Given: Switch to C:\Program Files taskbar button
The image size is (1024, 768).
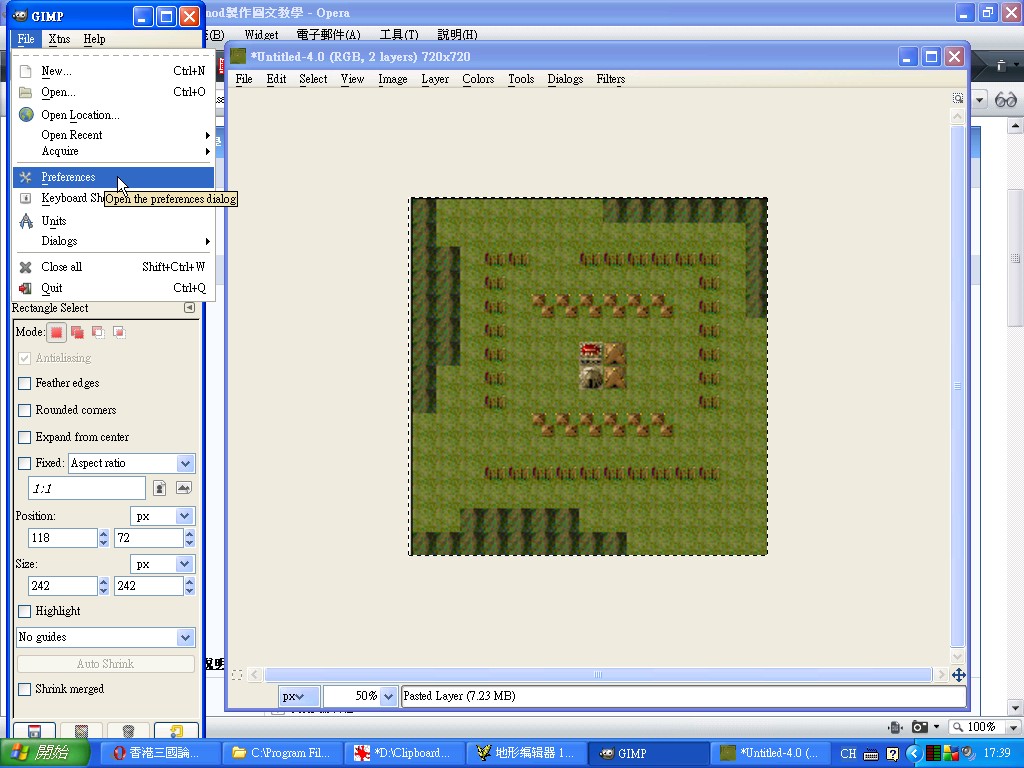Looking at the screenshot, I should pyautogui.click(x=281, y=753).
